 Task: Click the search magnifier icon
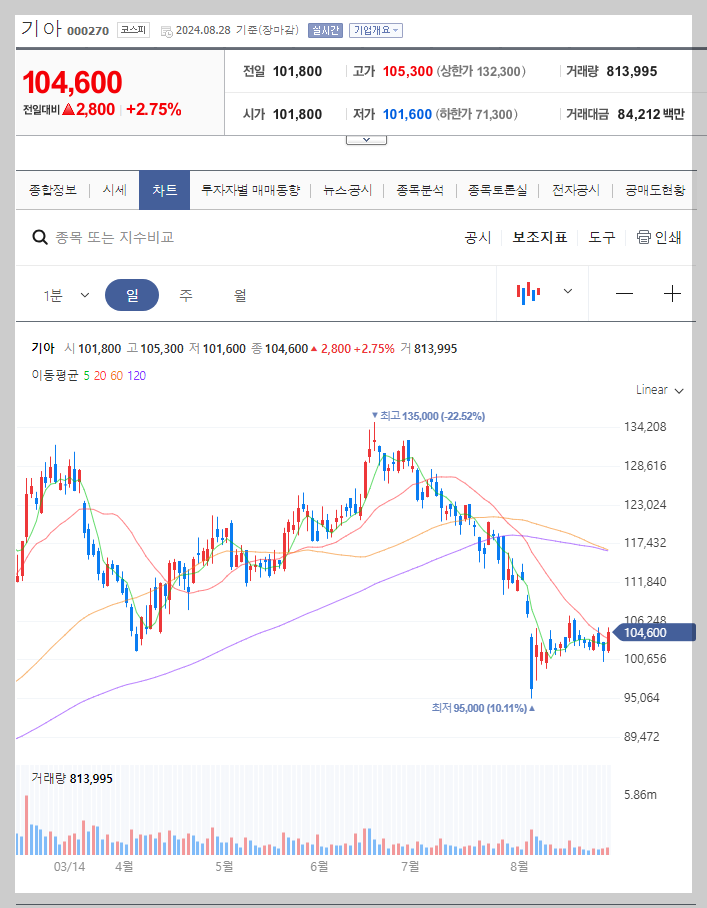[x=39, y=237]
